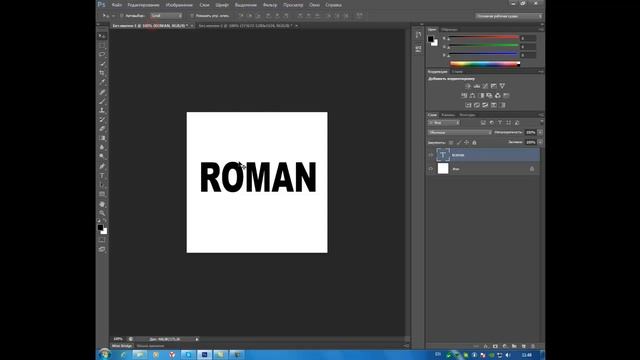Toggle lock layer position
This screenshot has height=360, width=640.
tap(467, 142)
